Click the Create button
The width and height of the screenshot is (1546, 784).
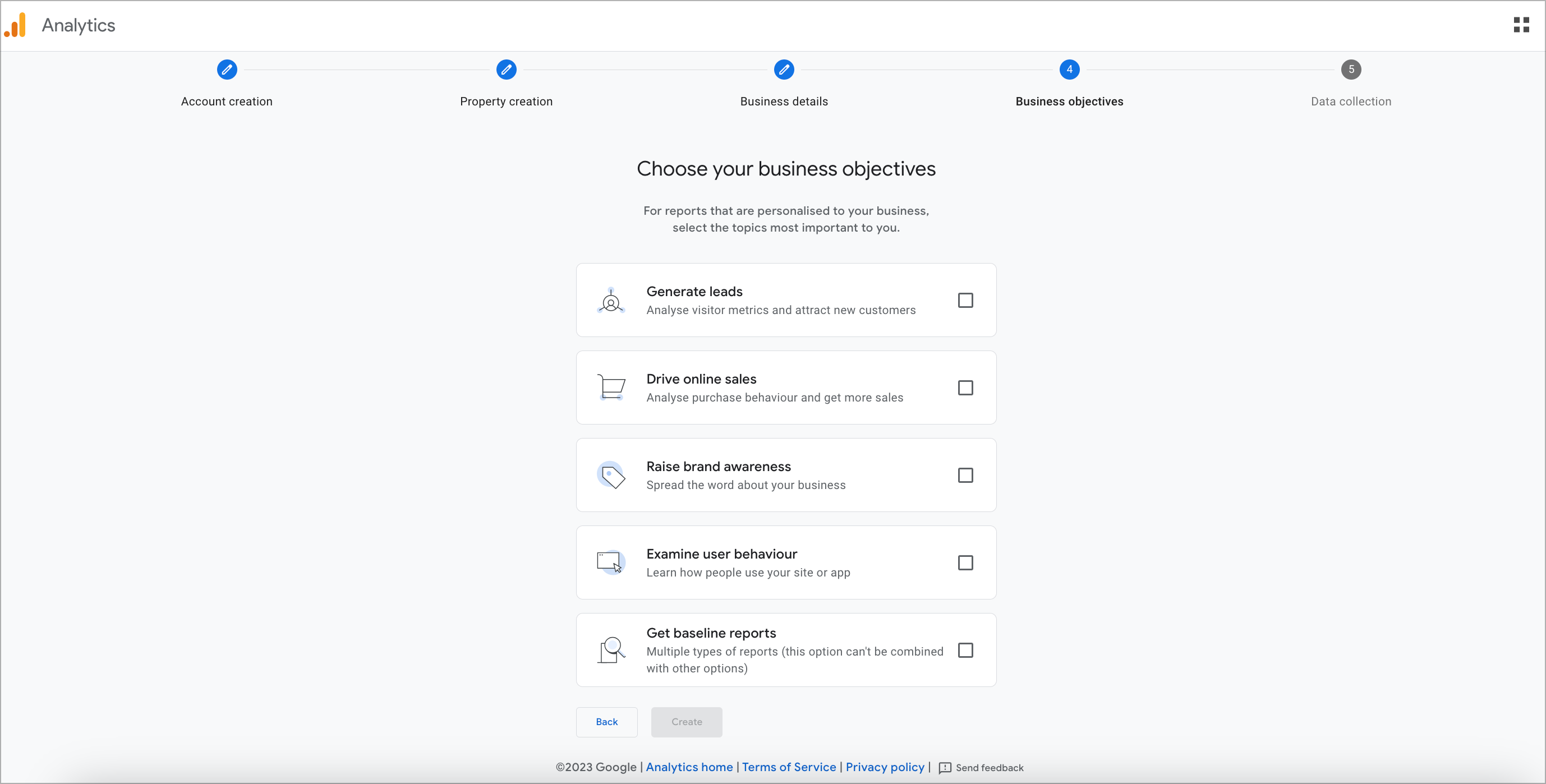click(x=686, y=722)
